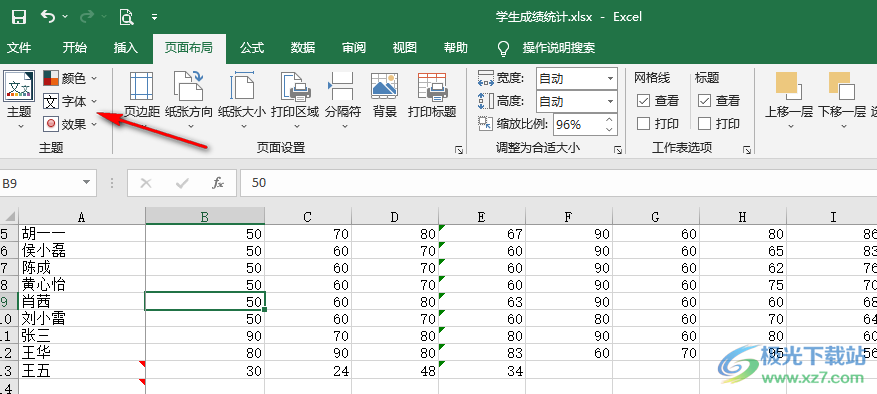
Task: Click Insert Function fx icon
Action: [218, 183]
